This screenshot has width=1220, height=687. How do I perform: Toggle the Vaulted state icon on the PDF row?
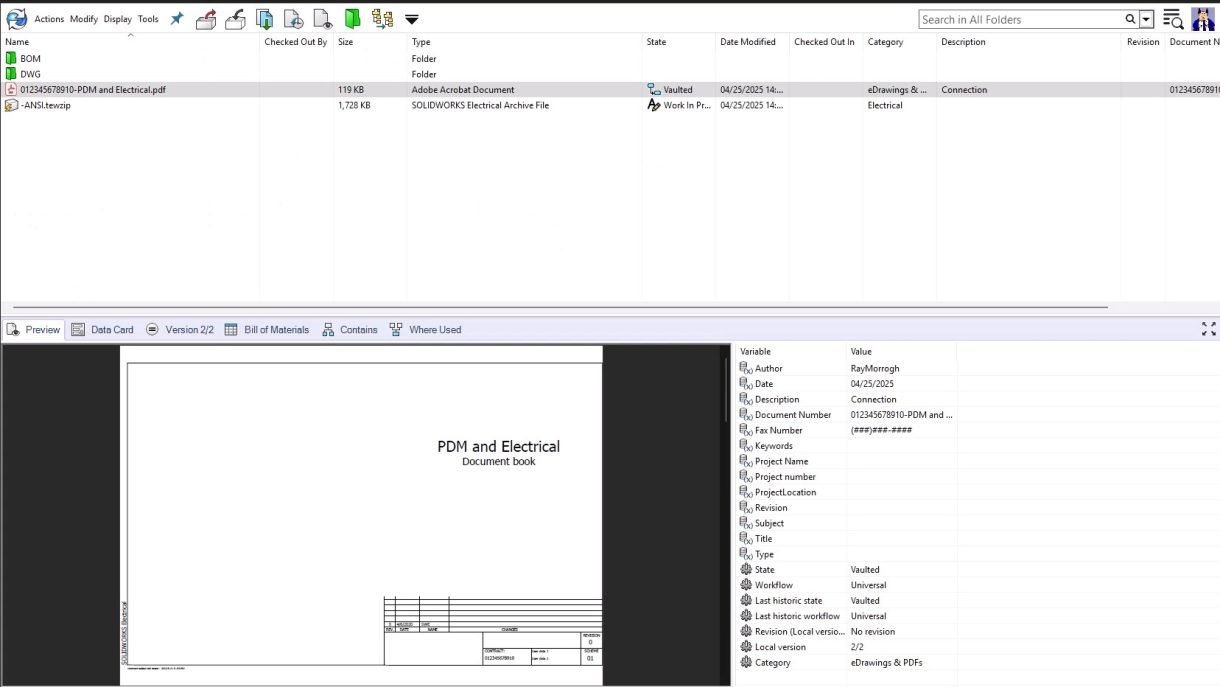click(x=653, y=89)
